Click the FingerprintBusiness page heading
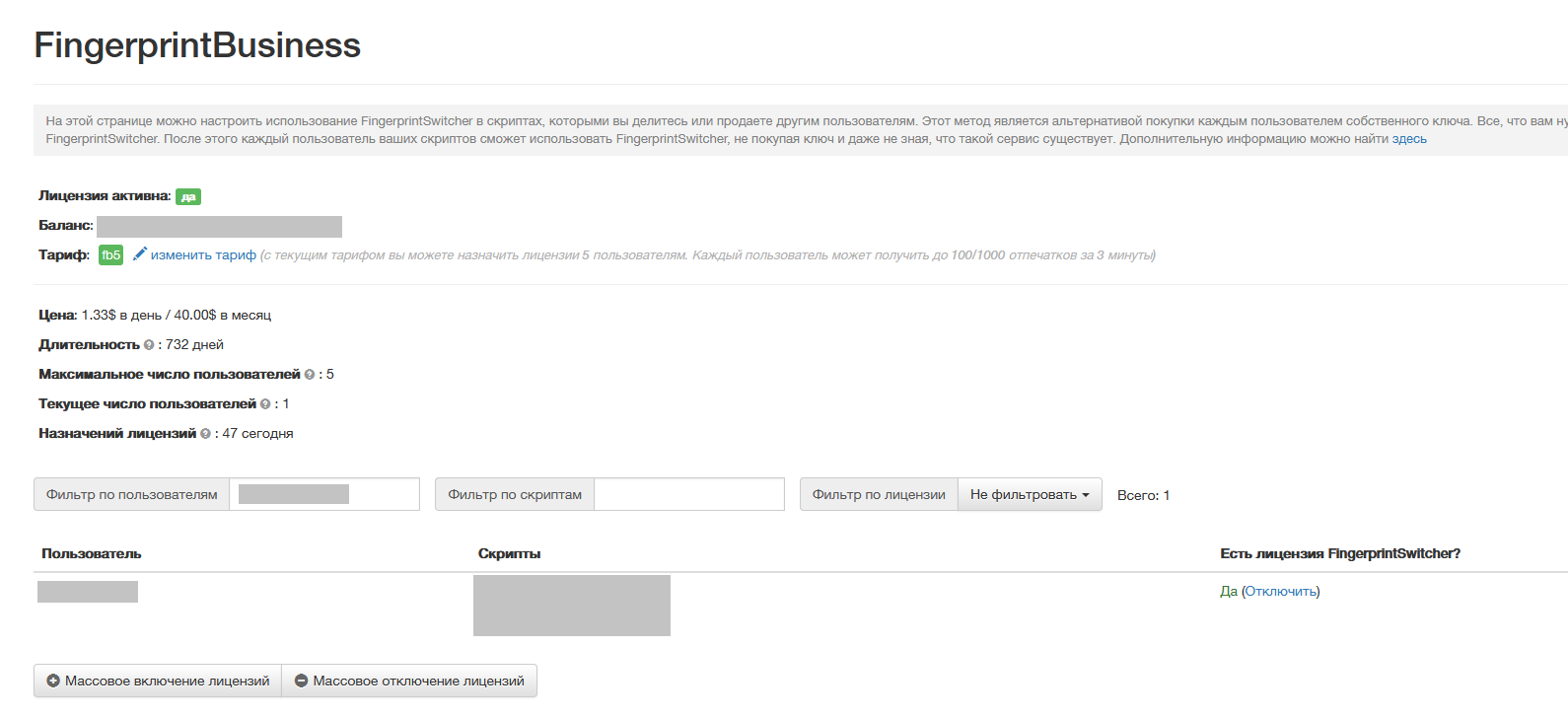 click(197, 45)
